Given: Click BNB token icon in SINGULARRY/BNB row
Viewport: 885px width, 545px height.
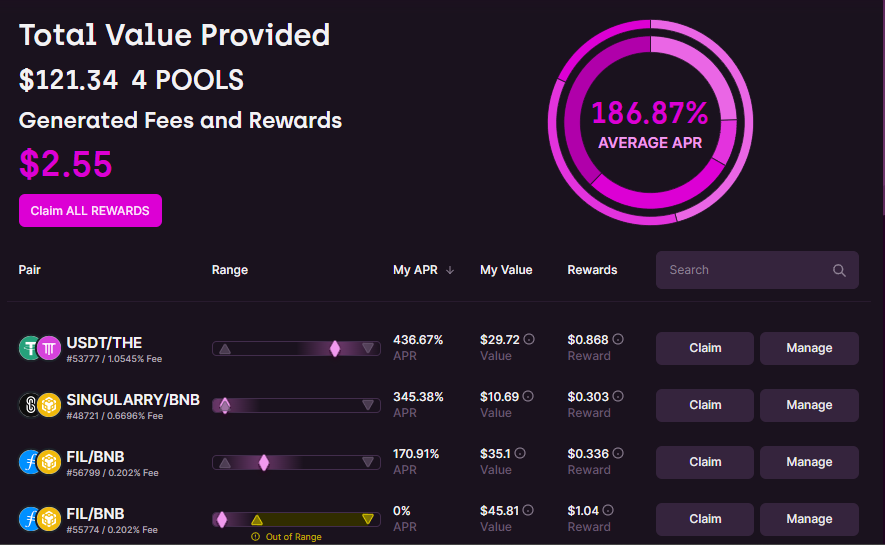Looking at the screenshot, I should [x=49, y=405].
